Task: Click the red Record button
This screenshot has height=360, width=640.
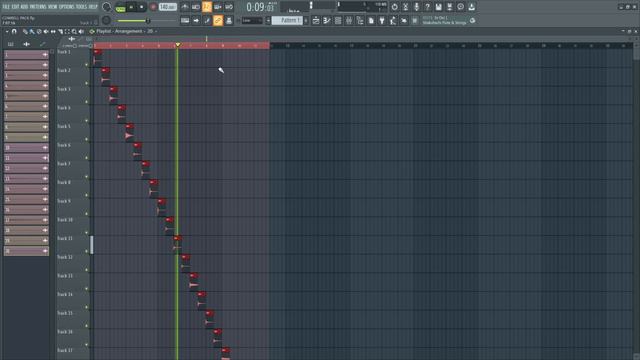Action: 153,7
